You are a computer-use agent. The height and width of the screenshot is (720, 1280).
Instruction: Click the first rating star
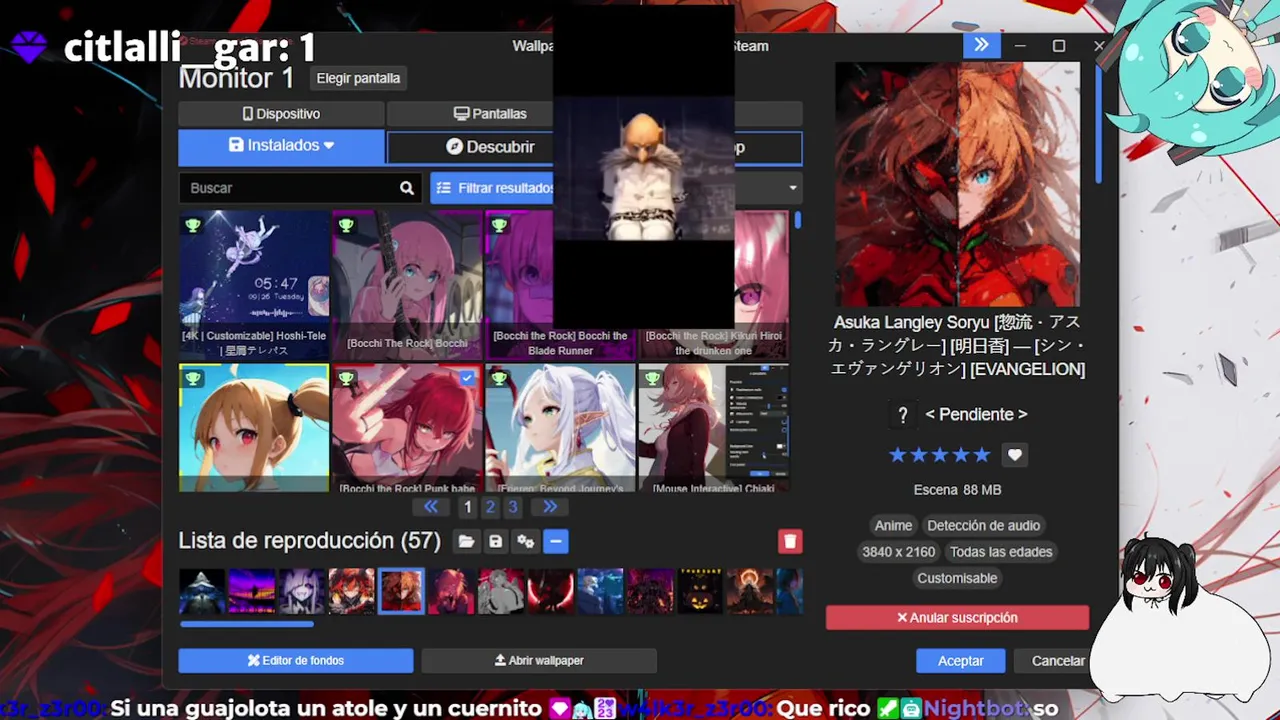pos(897,455)
